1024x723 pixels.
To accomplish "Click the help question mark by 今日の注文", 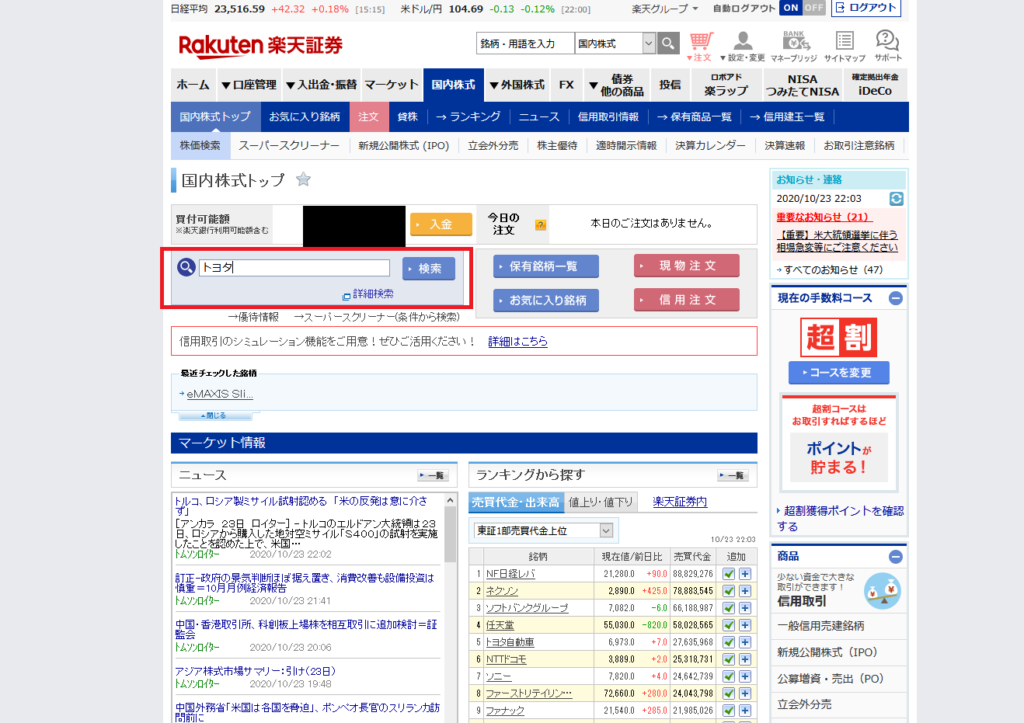I will pos(540,225).
